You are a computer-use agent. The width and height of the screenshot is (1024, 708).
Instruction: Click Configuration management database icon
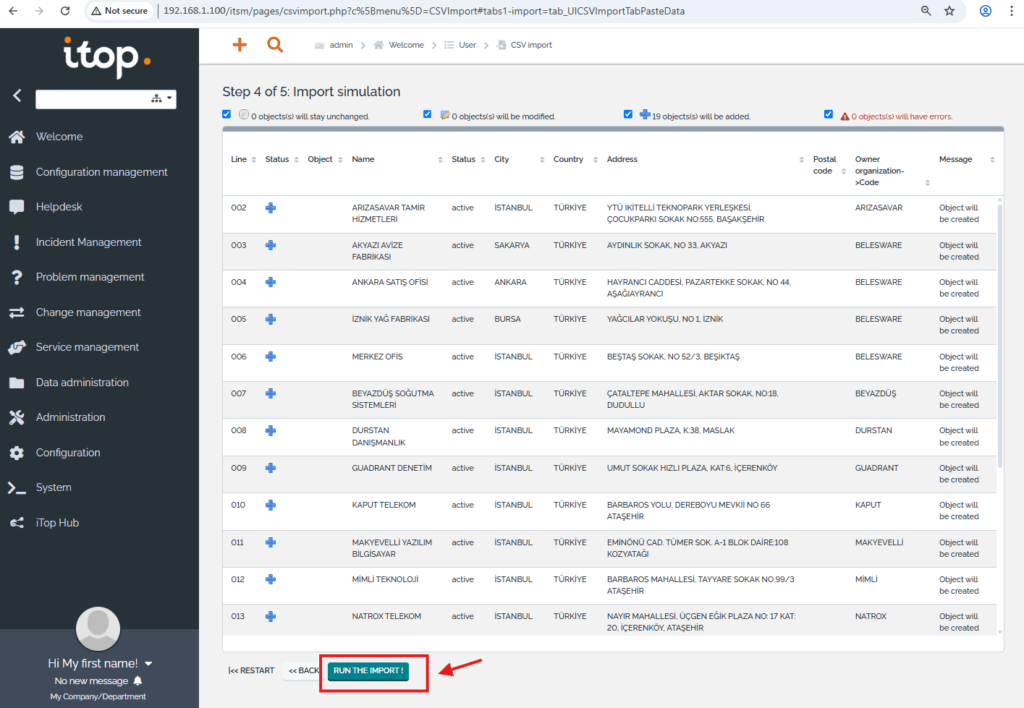pos(17,172)
